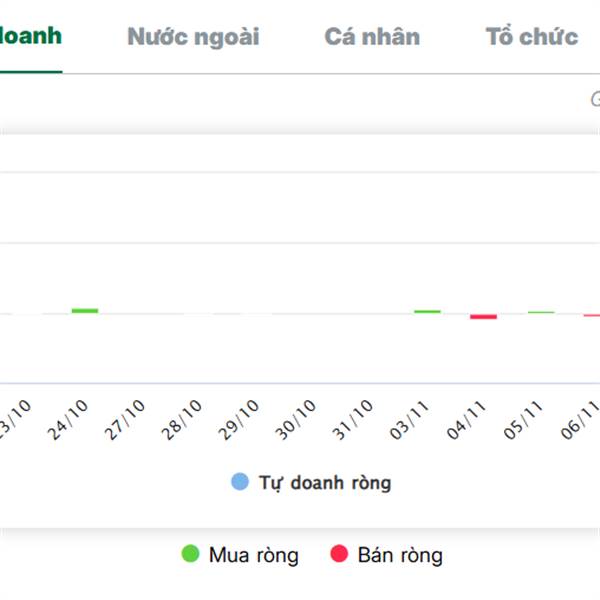Click the green Mua ròng legend dot

[x=190, y=554]
